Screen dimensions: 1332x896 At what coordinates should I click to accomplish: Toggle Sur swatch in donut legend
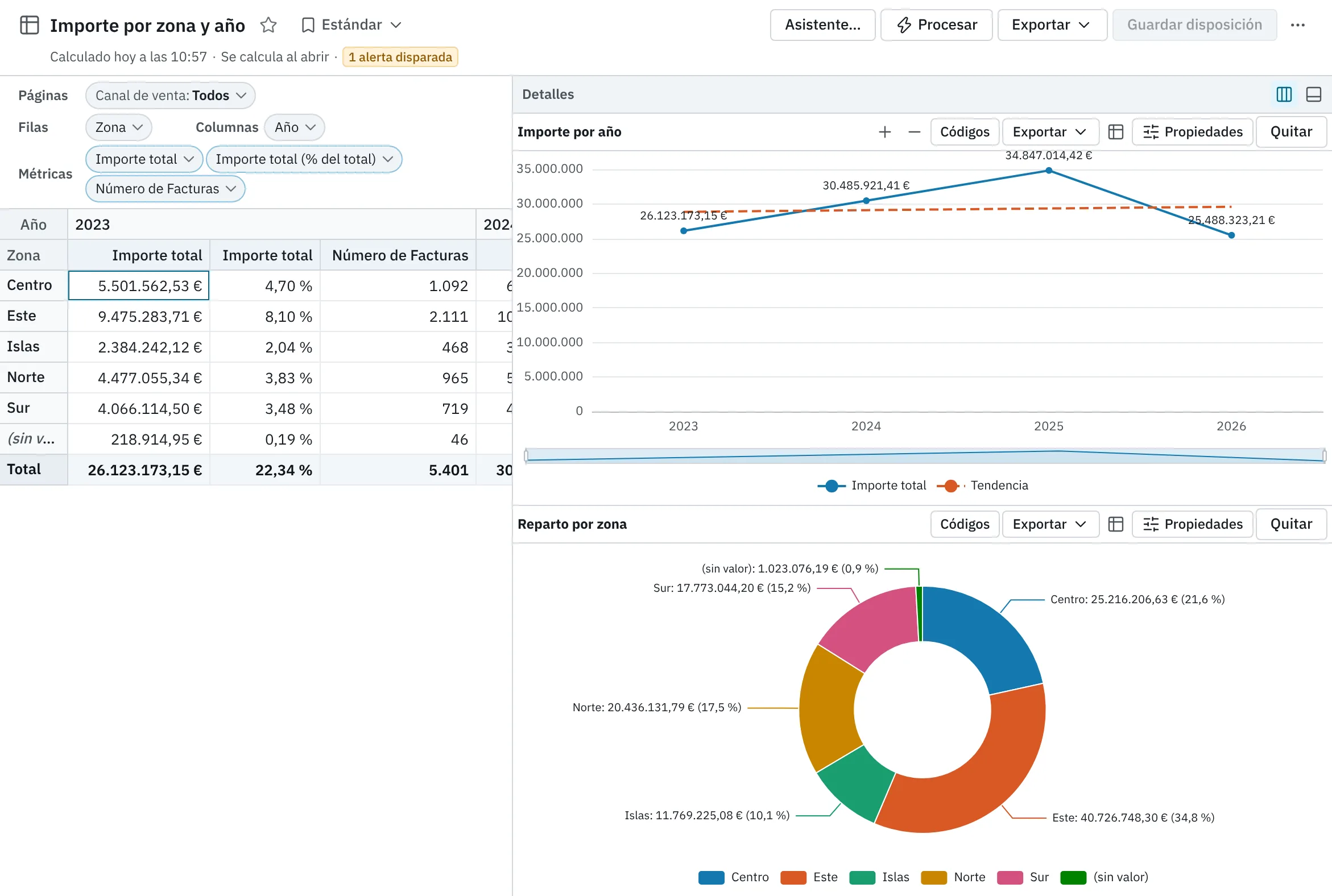click(x=1010, y=877)
